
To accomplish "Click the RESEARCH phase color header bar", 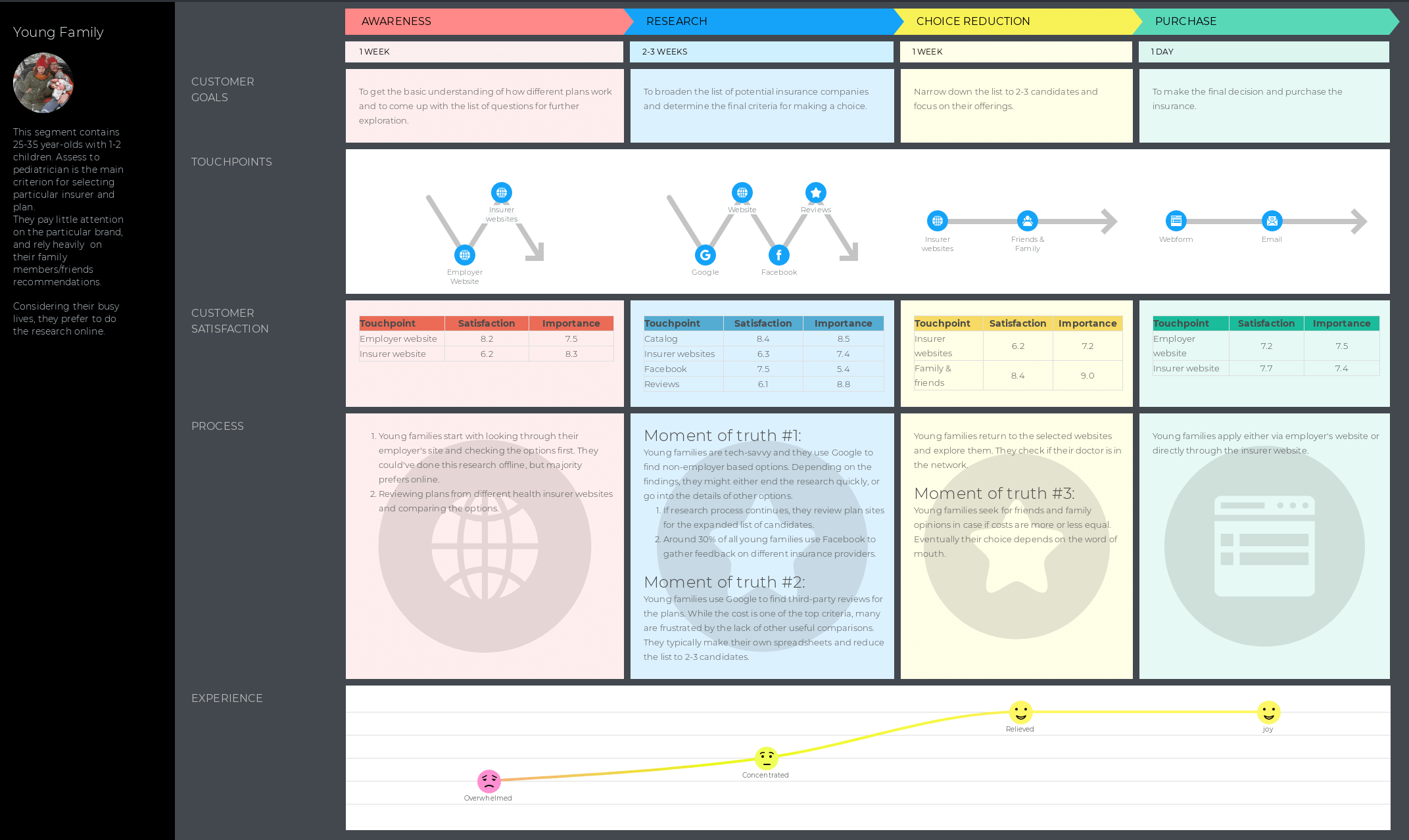I will point(762,20).
